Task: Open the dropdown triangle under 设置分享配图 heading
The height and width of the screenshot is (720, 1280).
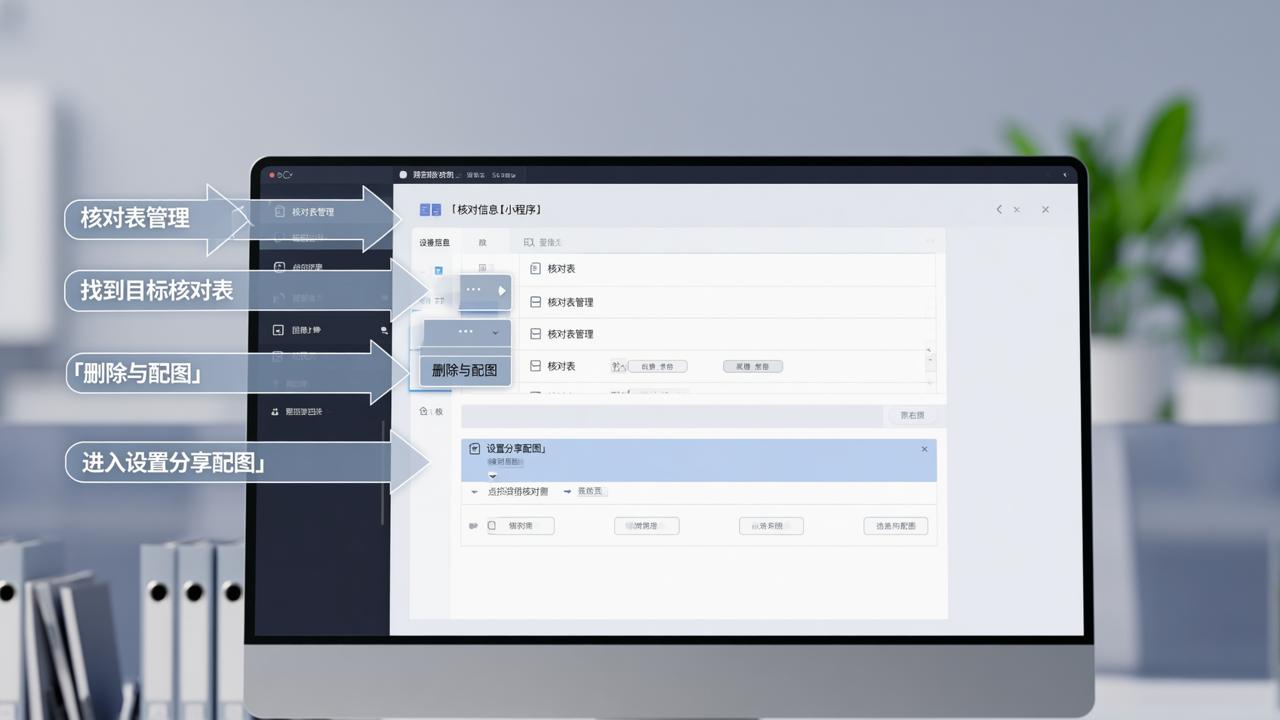Action: pos(492,476)
